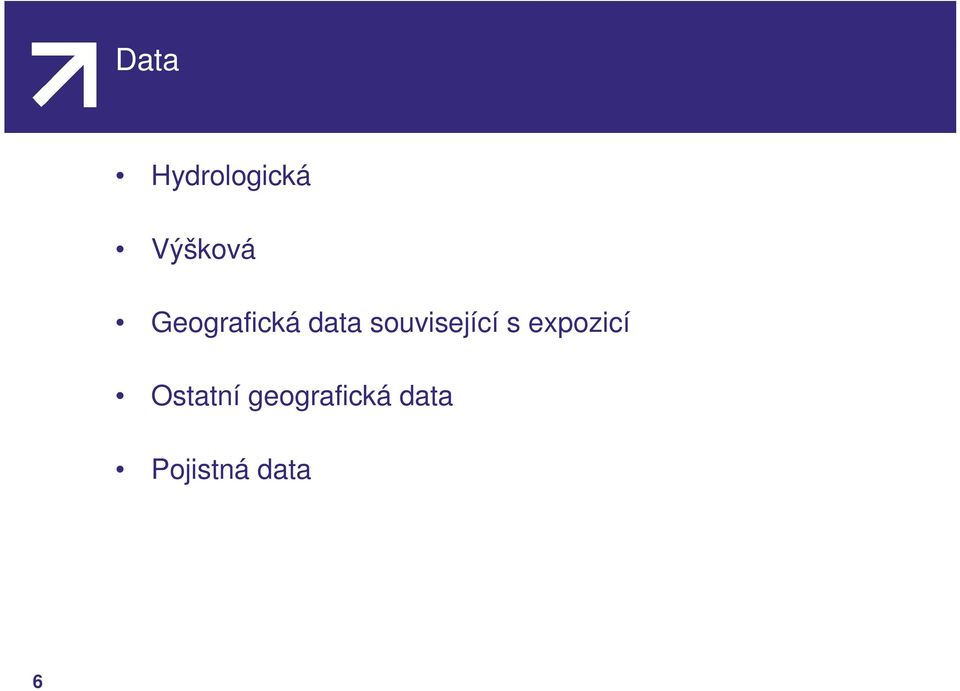Click slide page number 6
This screenshot has height=691, width=960.
pyautogui.click(x=38, y=681)
